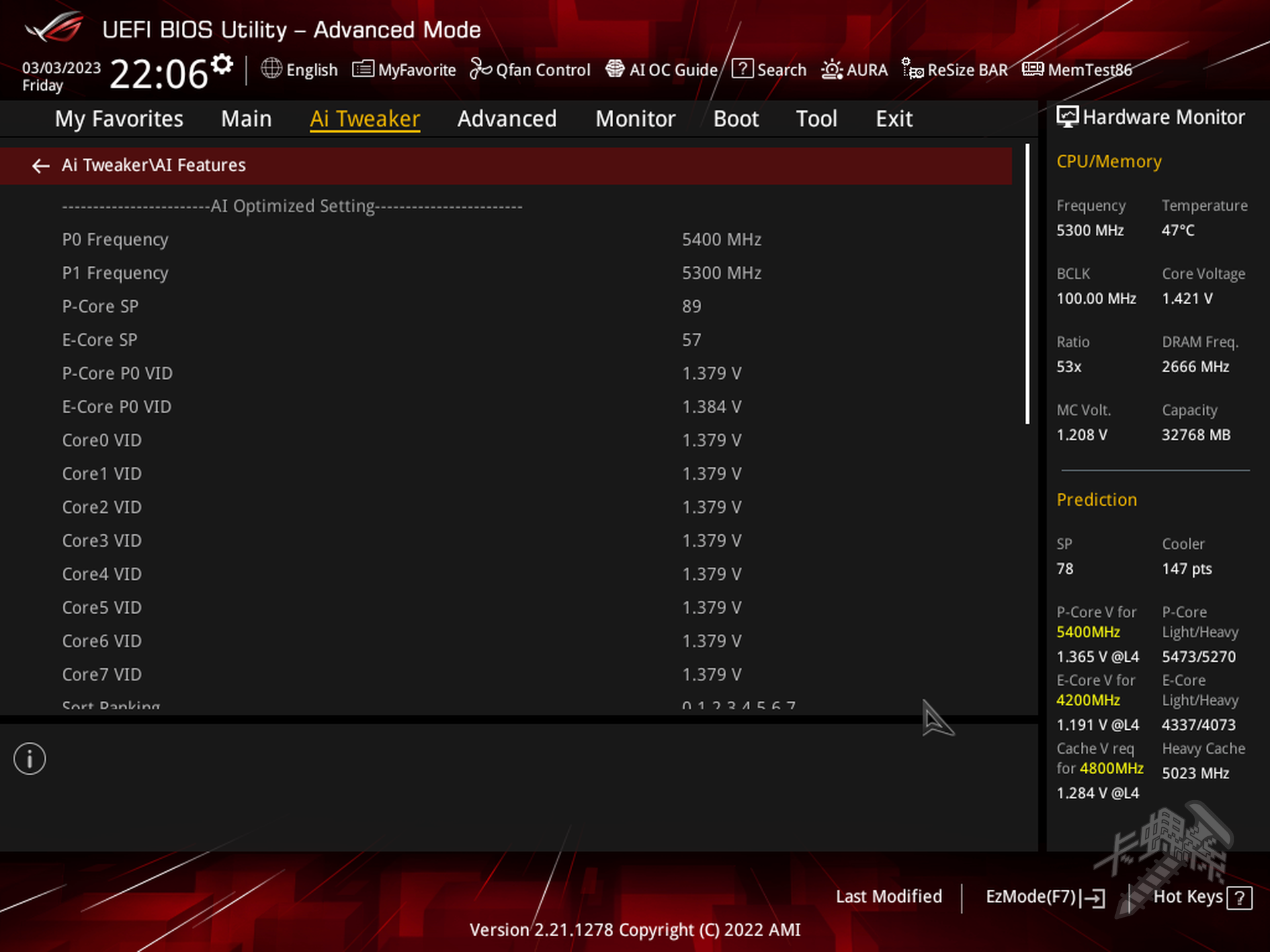Go to the Tool tab
The image size is (1270, 952).
(x=816, y=119)
